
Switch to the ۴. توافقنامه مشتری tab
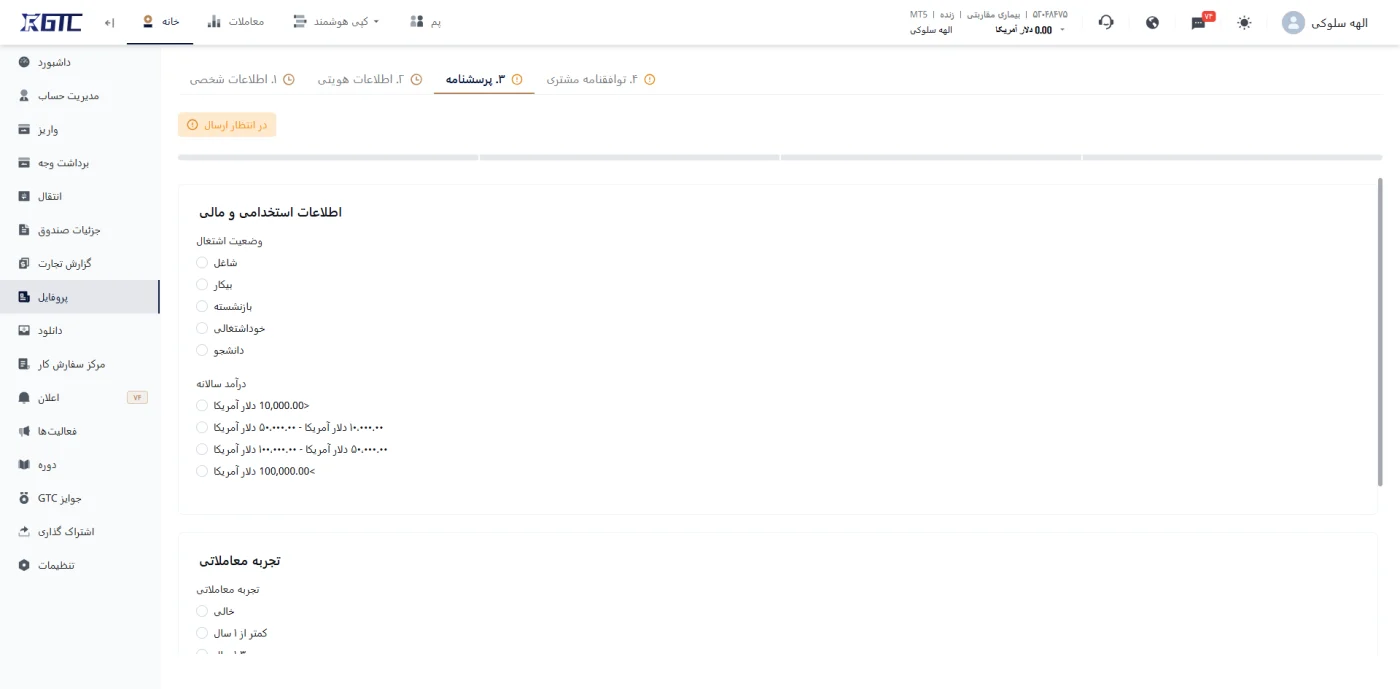point(600,79)
